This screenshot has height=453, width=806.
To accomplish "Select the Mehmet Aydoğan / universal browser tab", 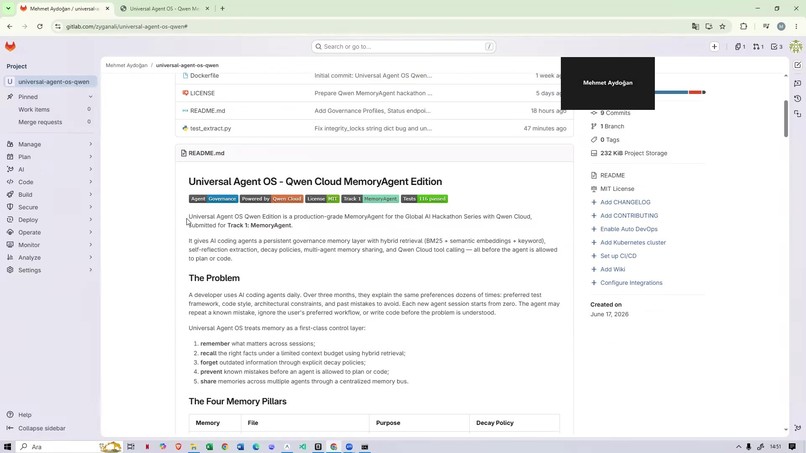I will click(x=65, y=9).
